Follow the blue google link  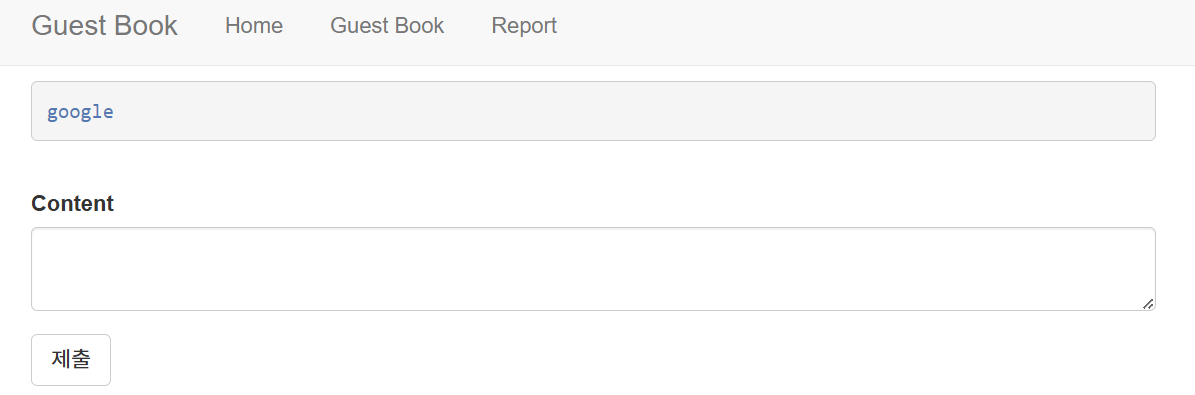tap(80, 112)
